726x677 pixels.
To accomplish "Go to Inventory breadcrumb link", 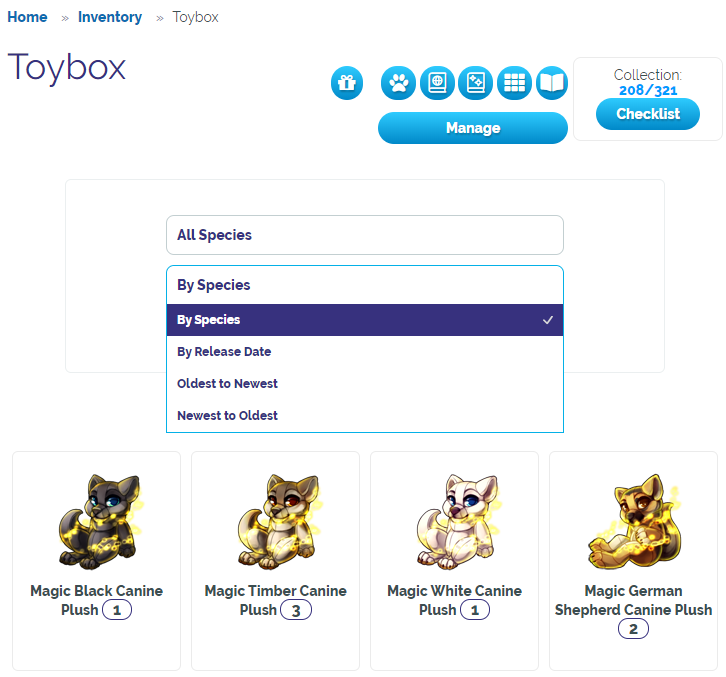I will (x=110, y=17).
